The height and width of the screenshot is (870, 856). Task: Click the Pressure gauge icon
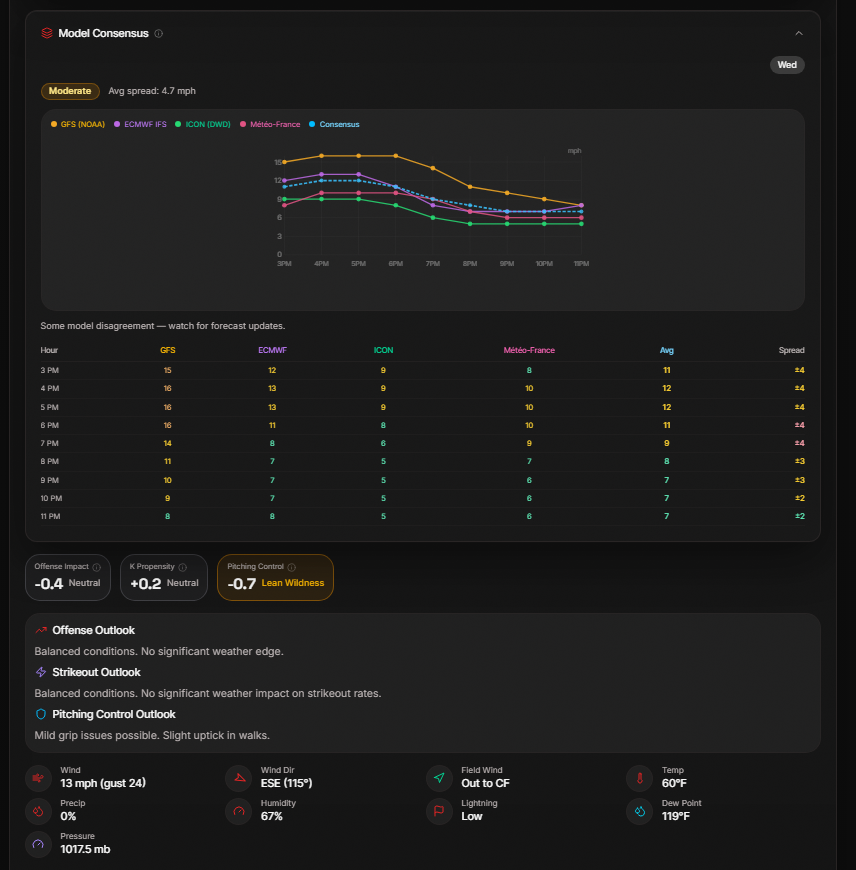click(38, 844)
